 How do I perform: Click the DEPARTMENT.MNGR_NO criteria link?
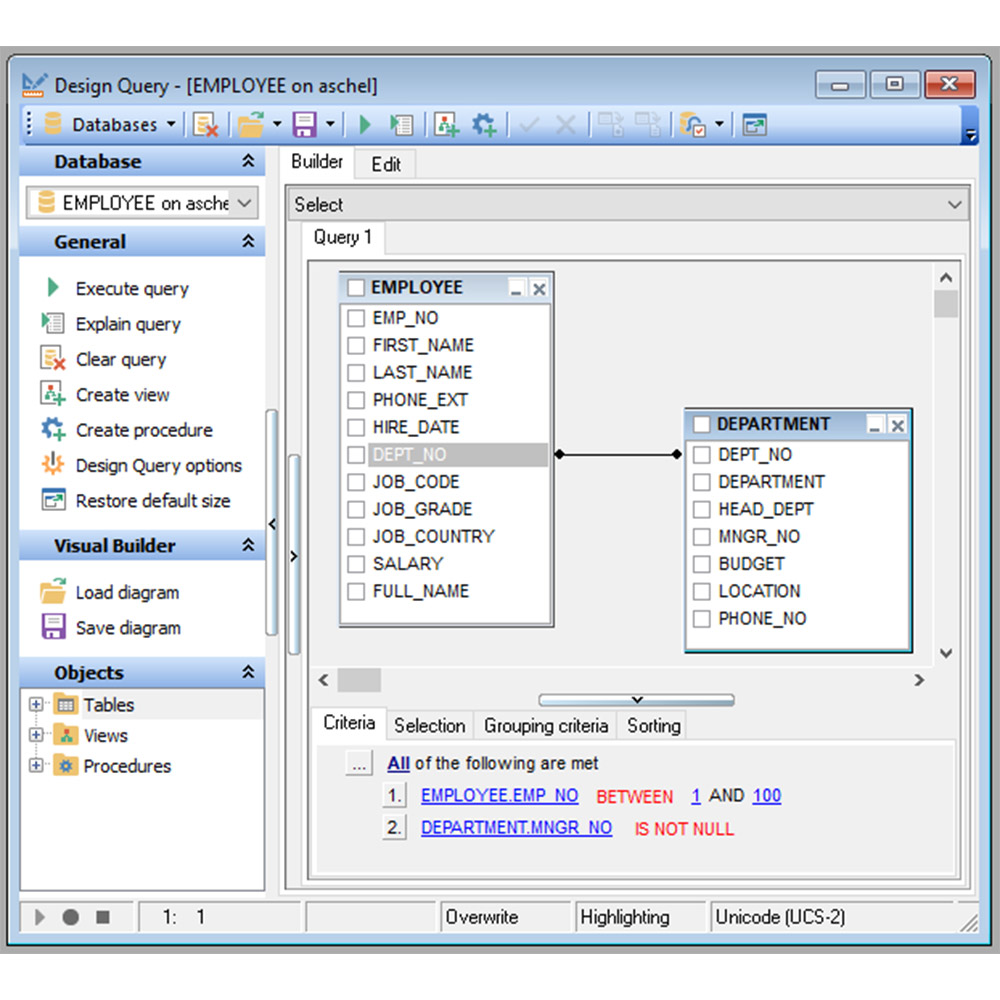(x=517, y=828)
